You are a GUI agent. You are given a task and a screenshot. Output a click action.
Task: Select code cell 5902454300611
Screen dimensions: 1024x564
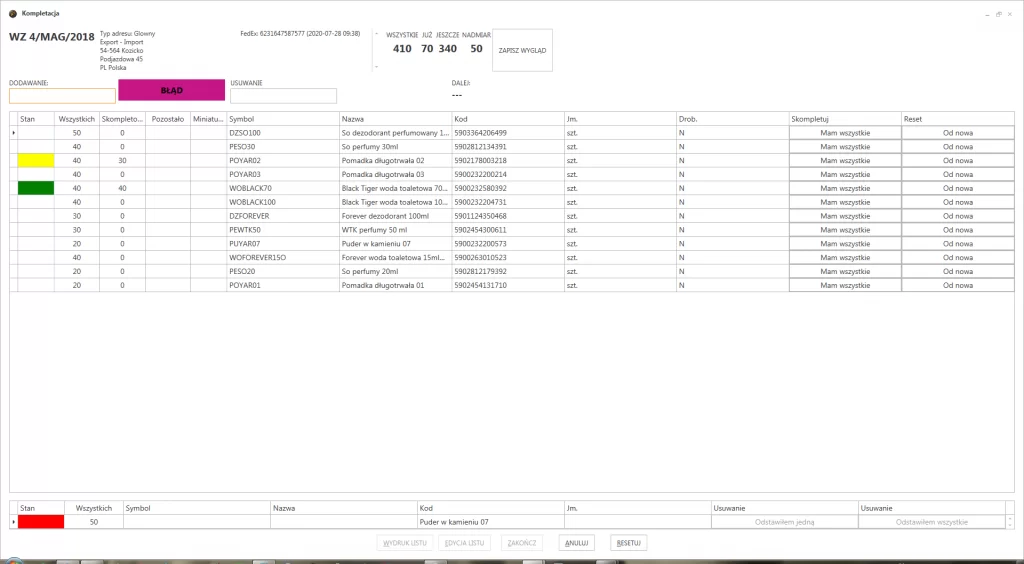pyautogui.click(x=508, y=230)
